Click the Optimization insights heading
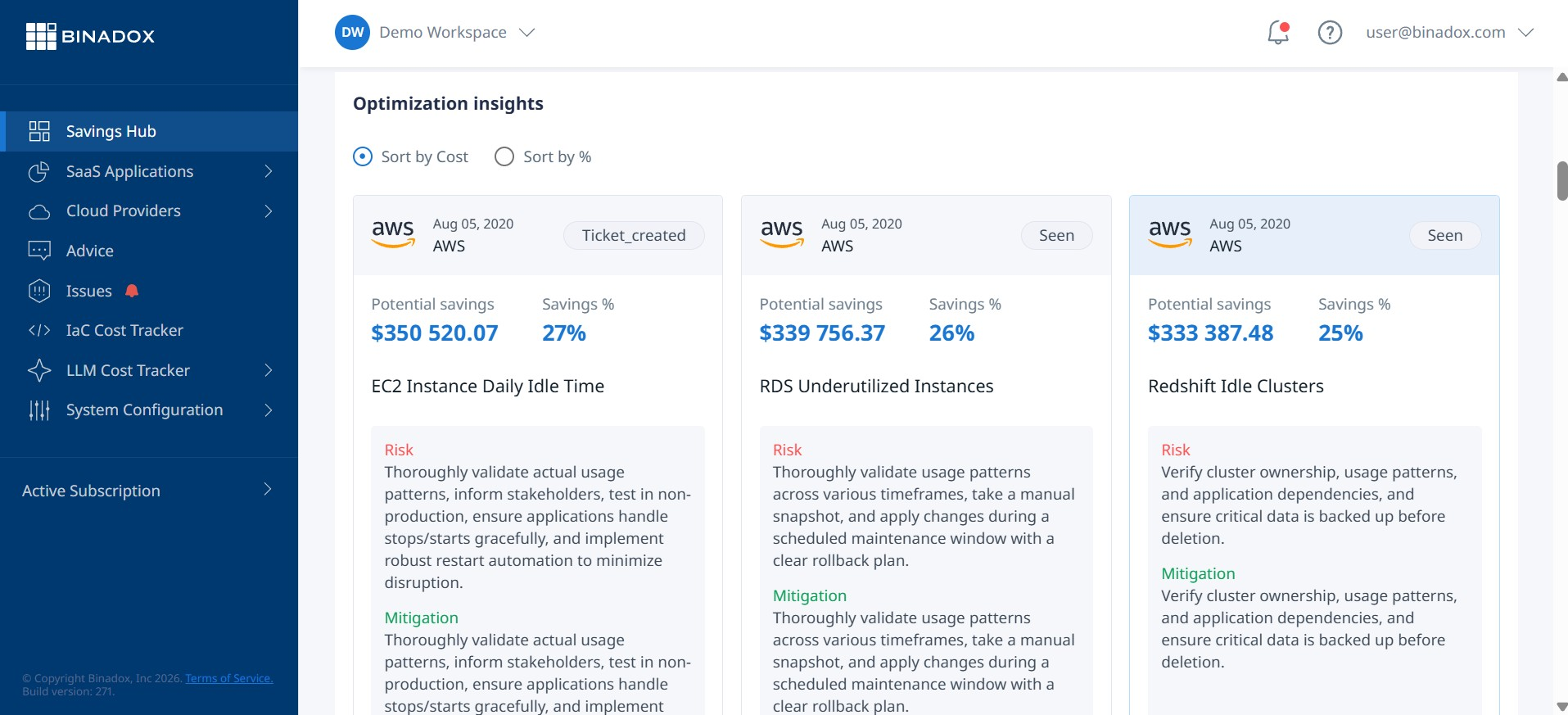 pyautogui.click(x=448, y=103)
